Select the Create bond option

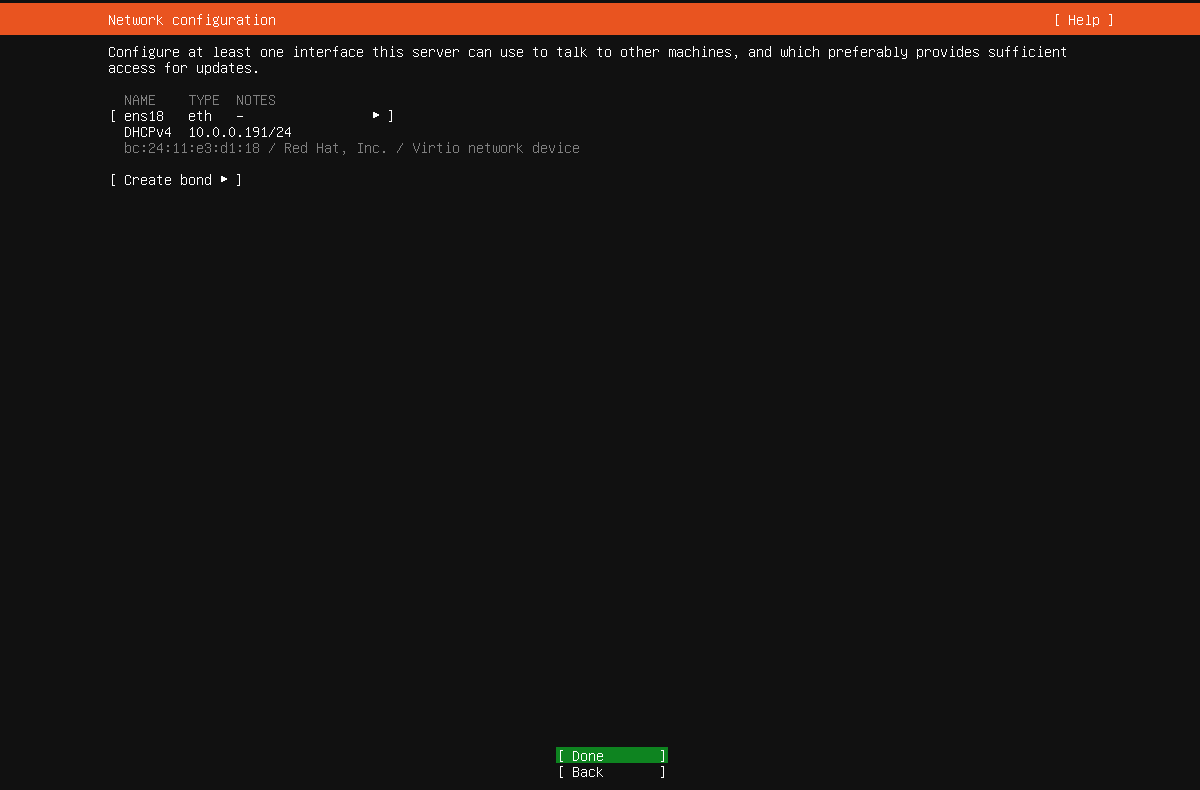tap(167, 180)
